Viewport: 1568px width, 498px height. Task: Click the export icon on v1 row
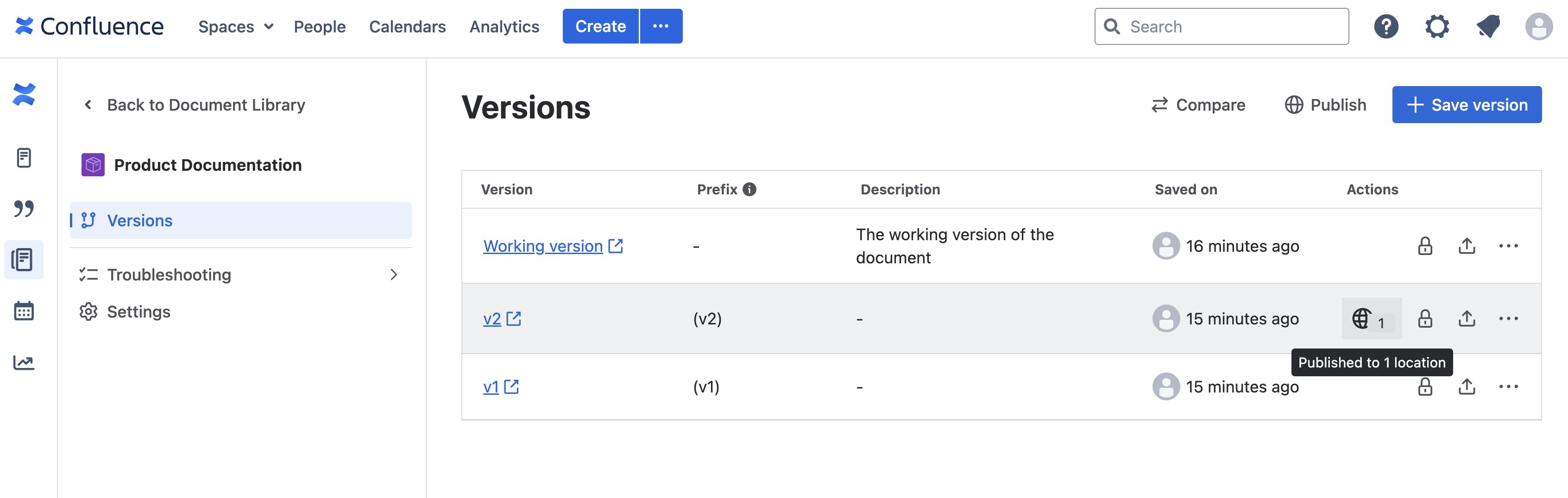pyautogui.click(x=1467, y=386)
